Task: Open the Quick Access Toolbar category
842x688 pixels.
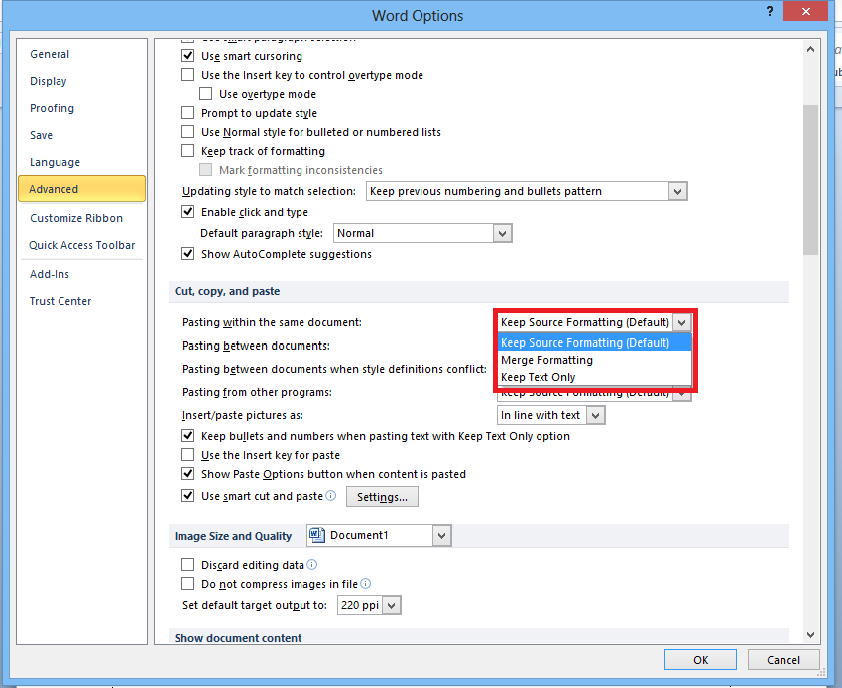Action: point(82,245)
